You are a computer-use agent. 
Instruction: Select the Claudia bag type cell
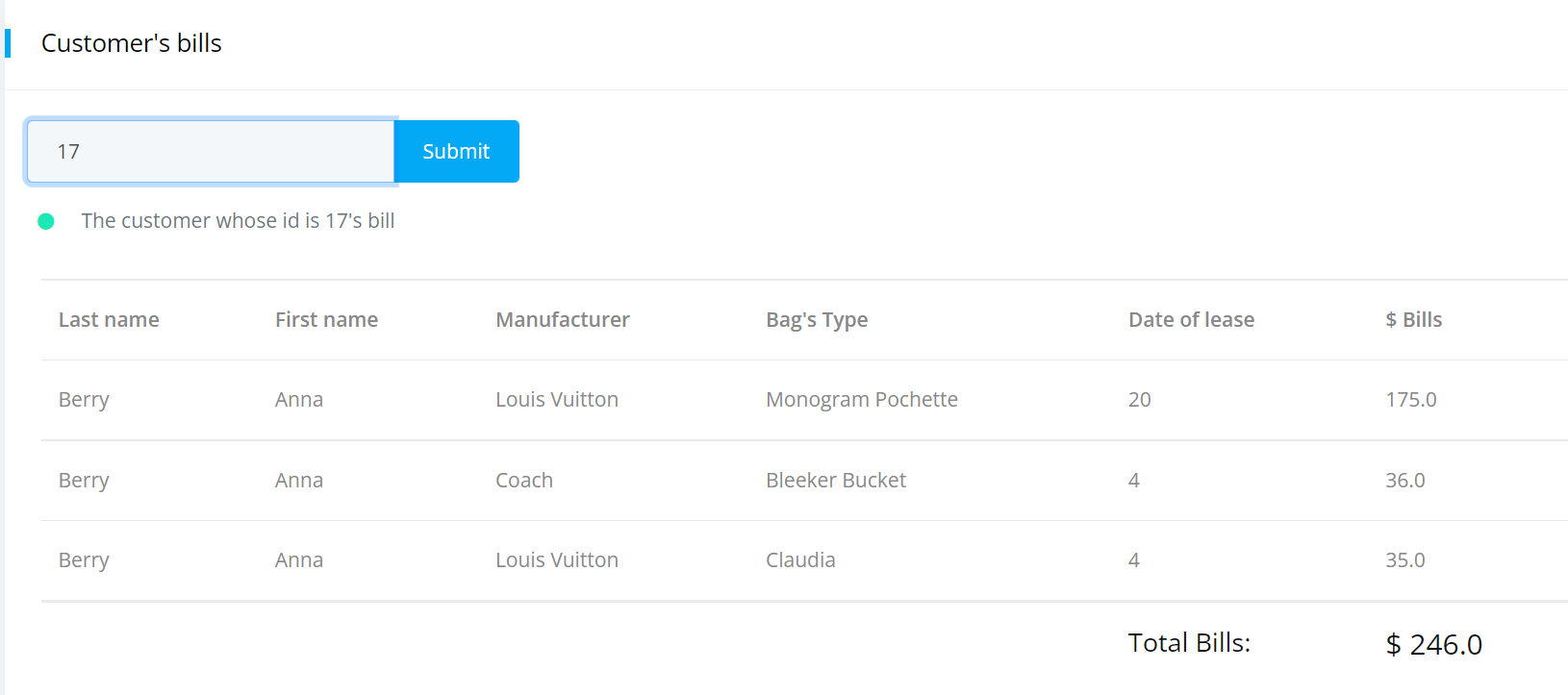(800, 560)
